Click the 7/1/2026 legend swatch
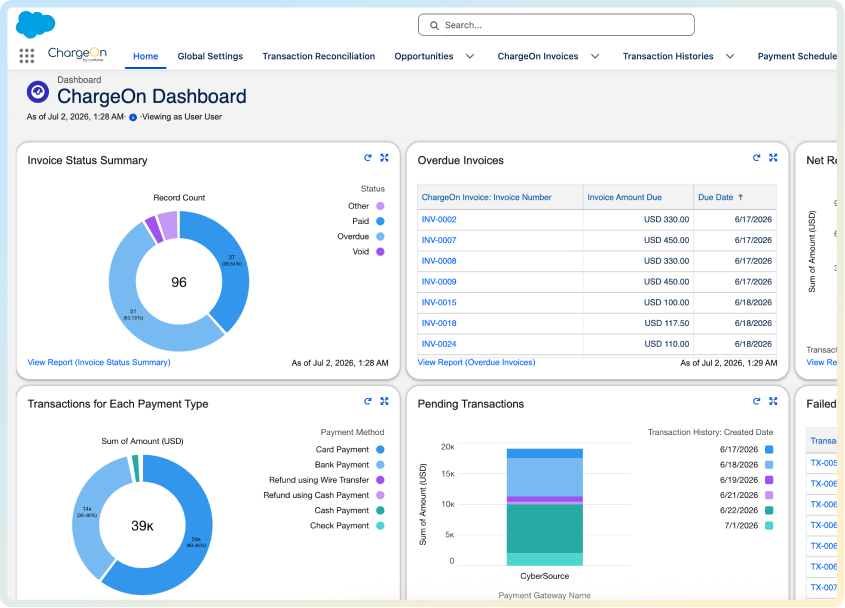This screenshot has height=608, width=845. 769,526
